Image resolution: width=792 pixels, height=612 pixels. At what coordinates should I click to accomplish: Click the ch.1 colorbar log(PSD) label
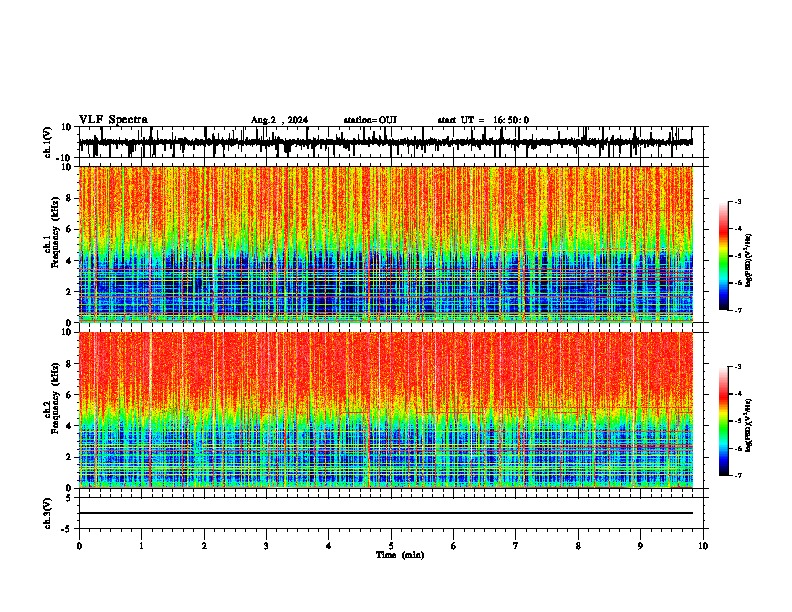click(749, 261)
